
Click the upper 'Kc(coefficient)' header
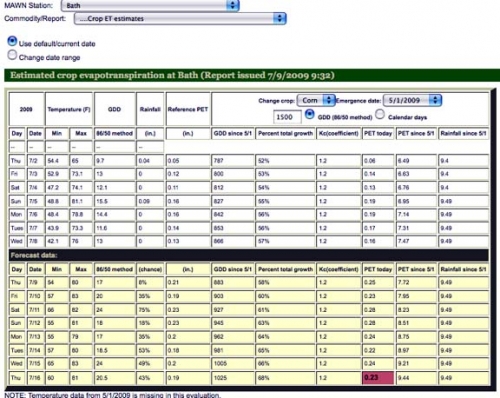tap(339, 134)
